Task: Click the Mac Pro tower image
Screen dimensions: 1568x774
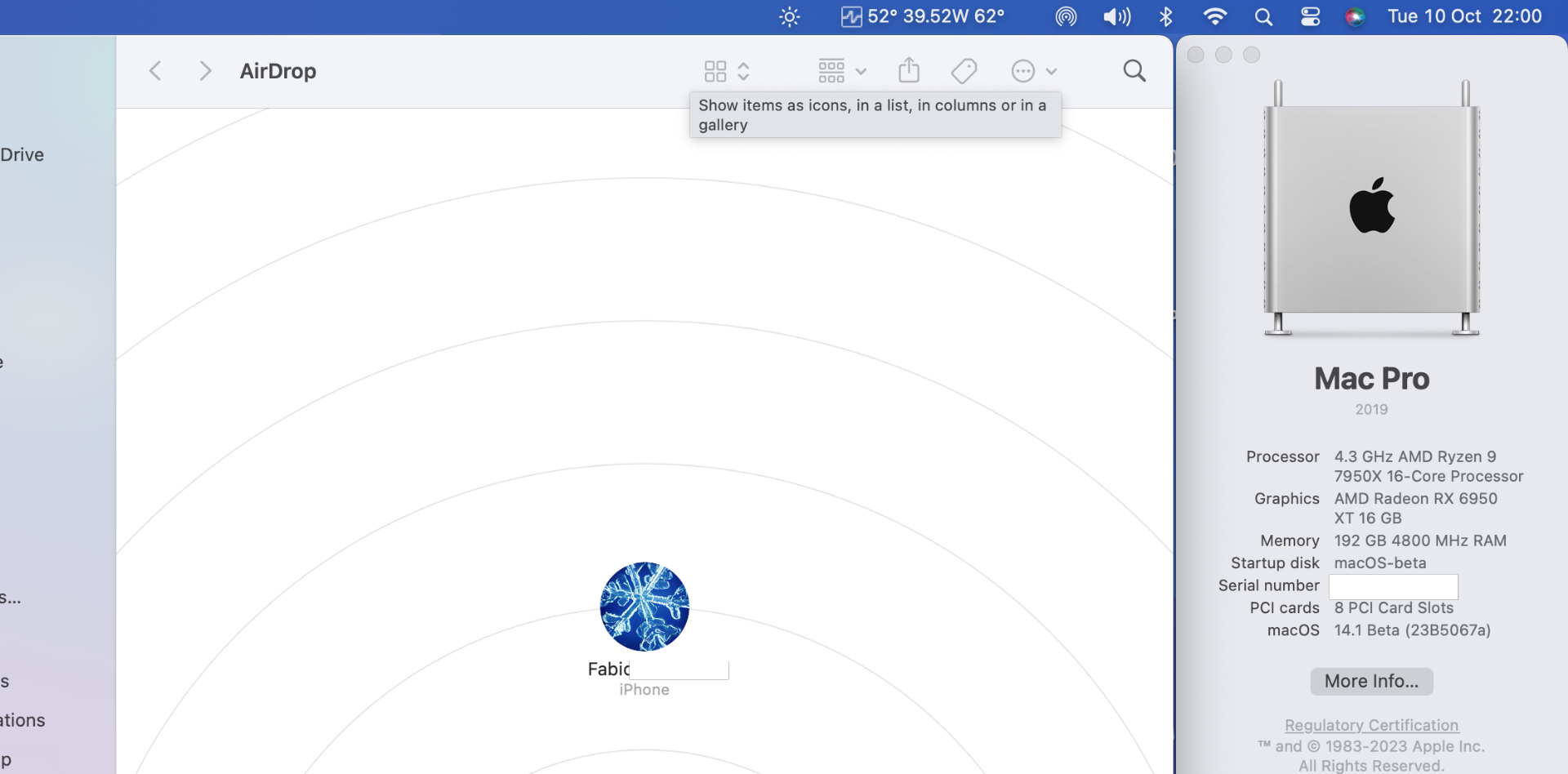Action: pos(1372,208)
